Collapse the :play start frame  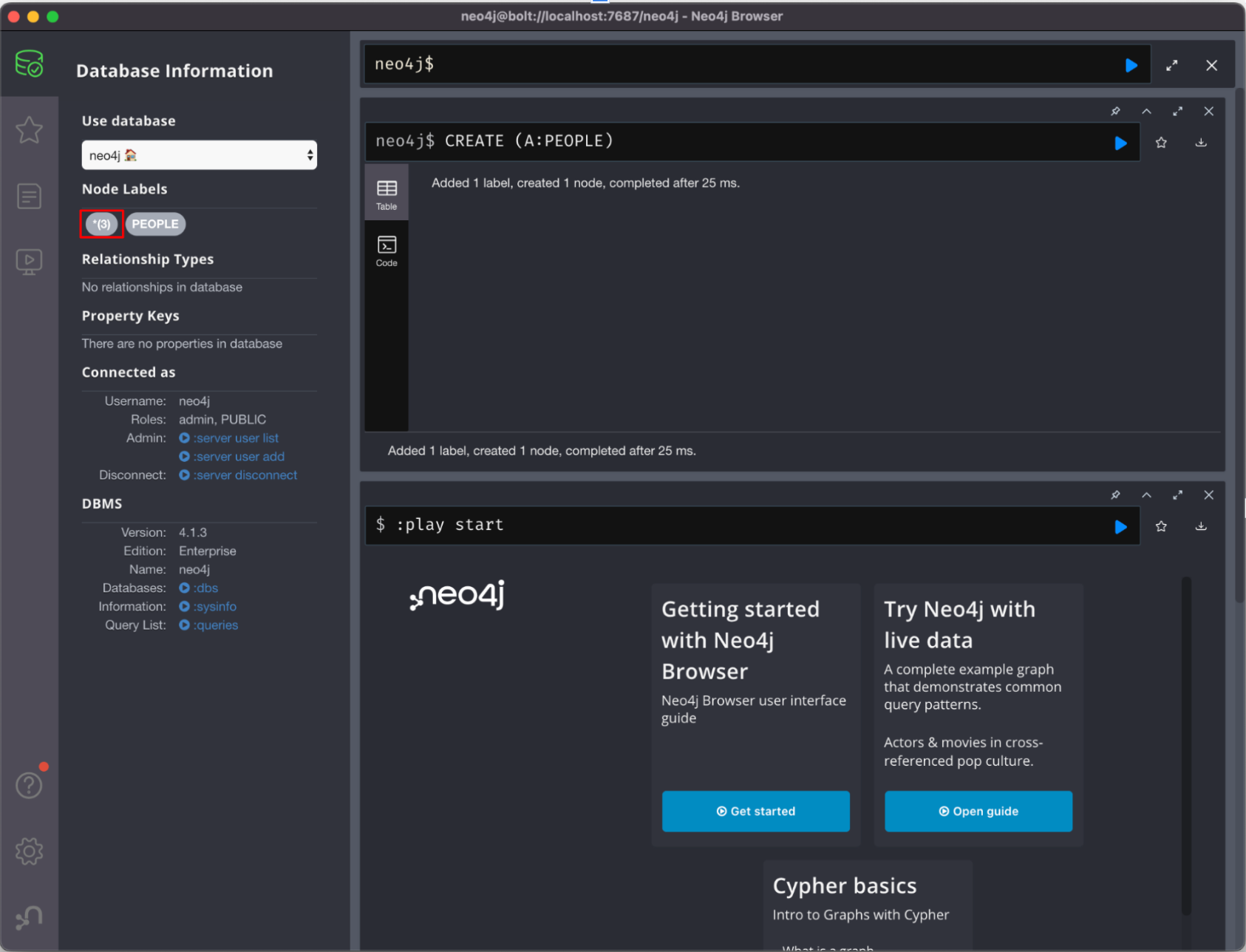pyautogui.click(x=1146, y=494)
